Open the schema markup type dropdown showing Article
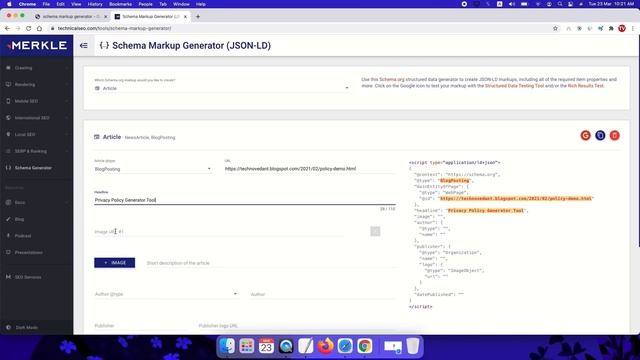The height and width of the screenshot is (360, 640). click(221, 88)
